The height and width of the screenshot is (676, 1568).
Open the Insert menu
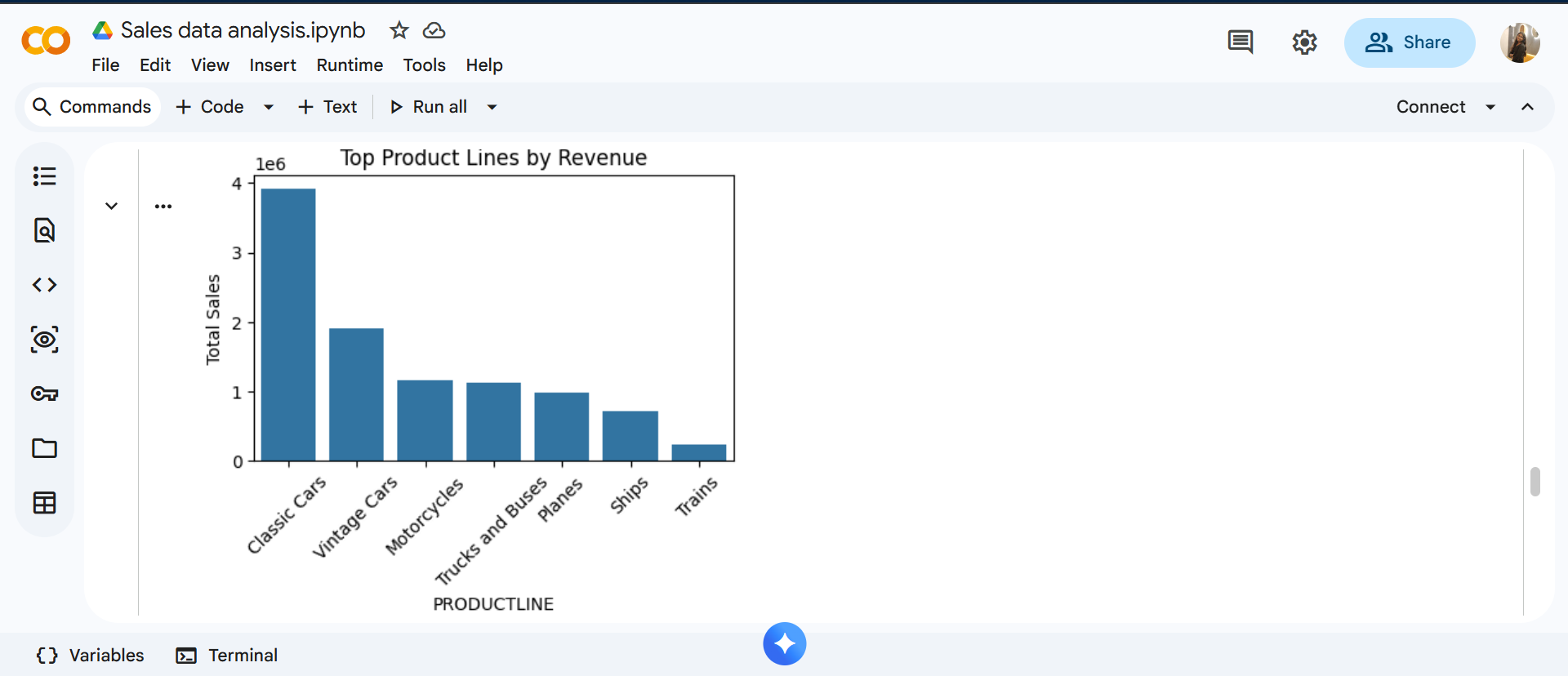pos(273,65)
